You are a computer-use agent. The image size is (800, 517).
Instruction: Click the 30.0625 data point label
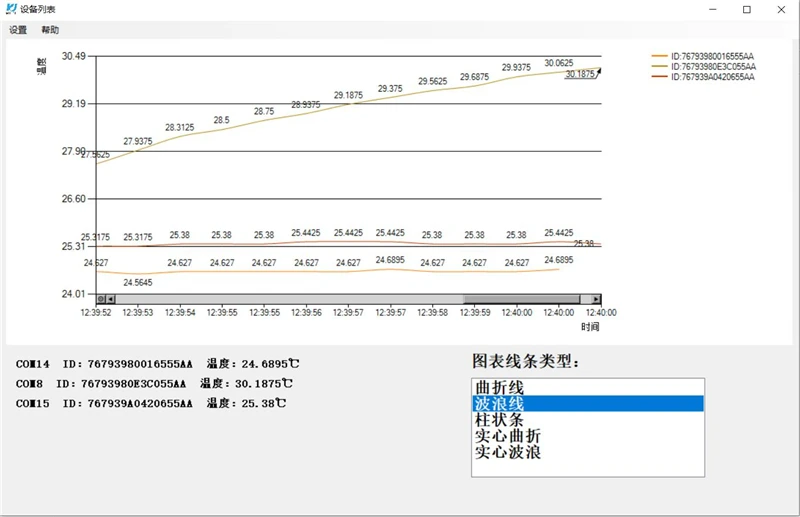(x=559, y=63)
